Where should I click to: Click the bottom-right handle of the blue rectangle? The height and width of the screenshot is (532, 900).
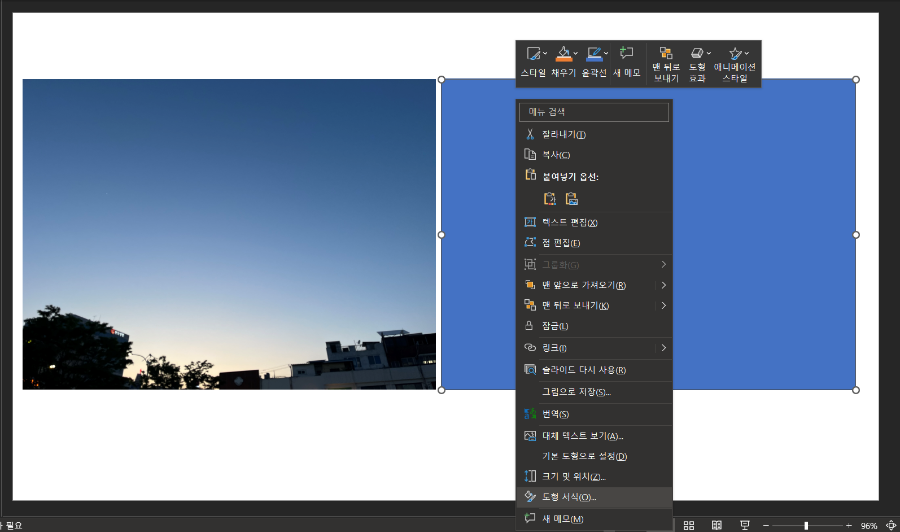(856, 390)
